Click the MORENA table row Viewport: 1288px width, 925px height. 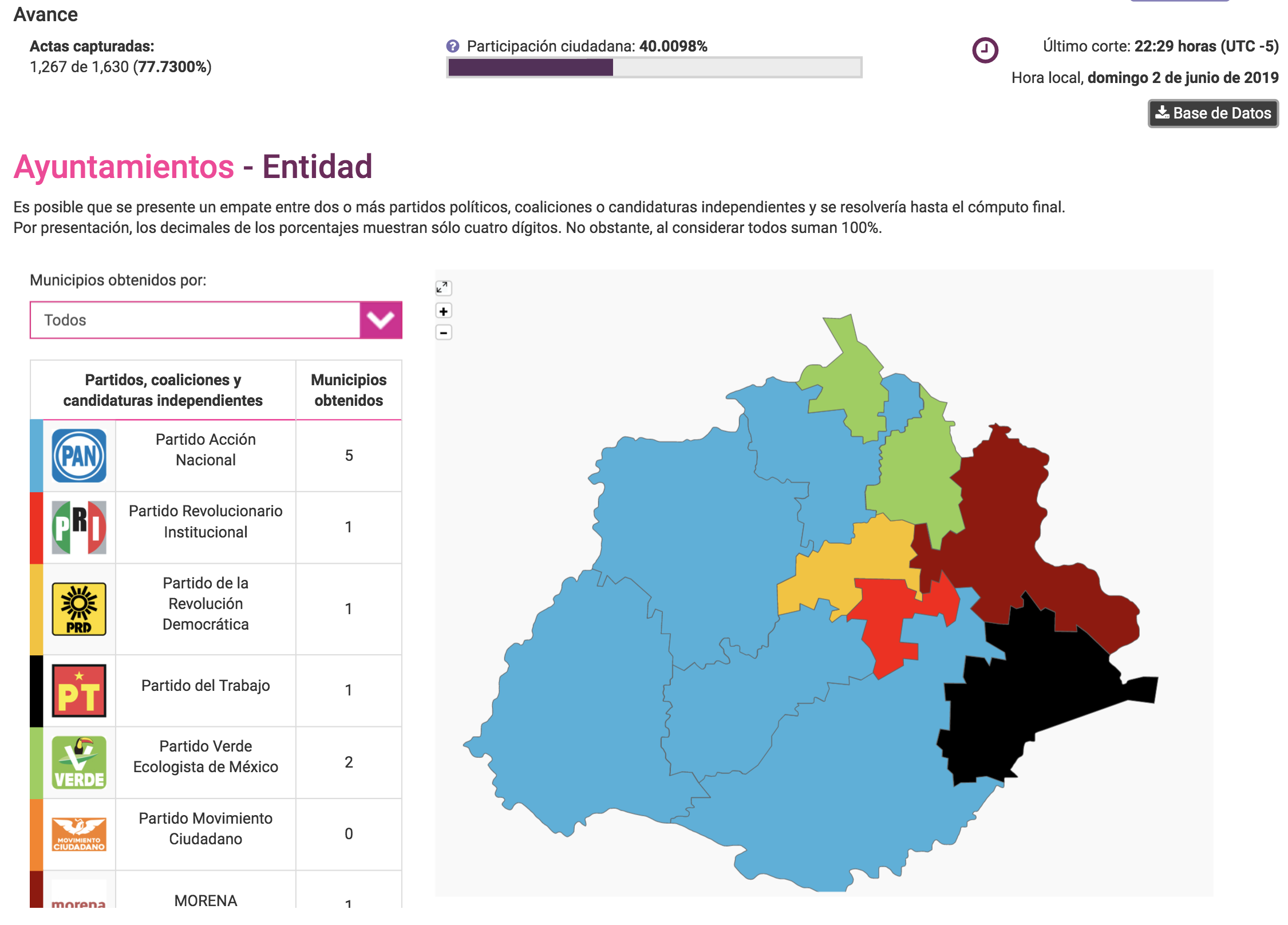point(206,900)
